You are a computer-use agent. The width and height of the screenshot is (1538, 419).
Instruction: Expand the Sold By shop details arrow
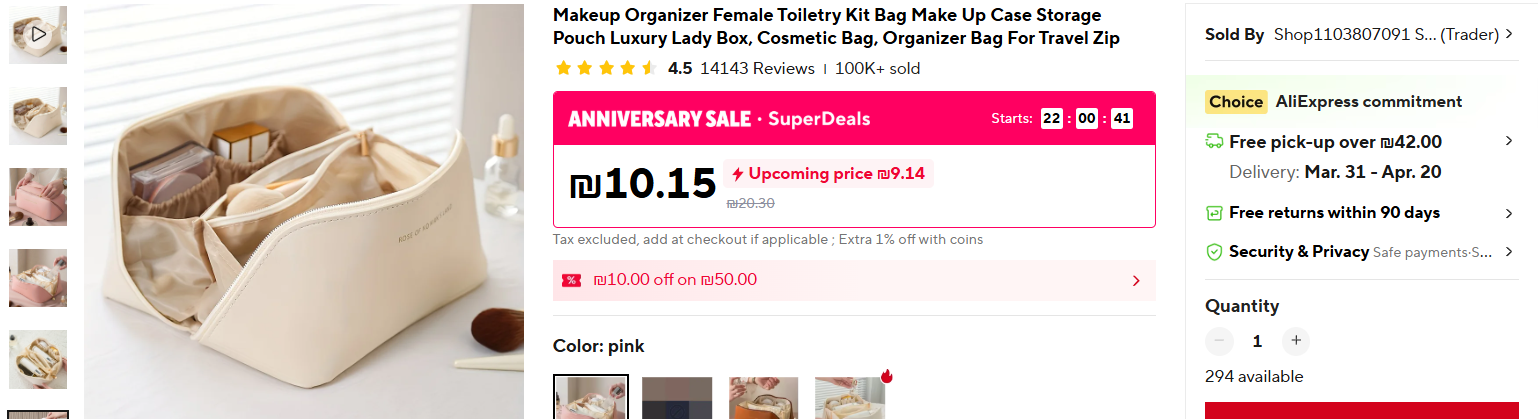tap(1509, 35)
